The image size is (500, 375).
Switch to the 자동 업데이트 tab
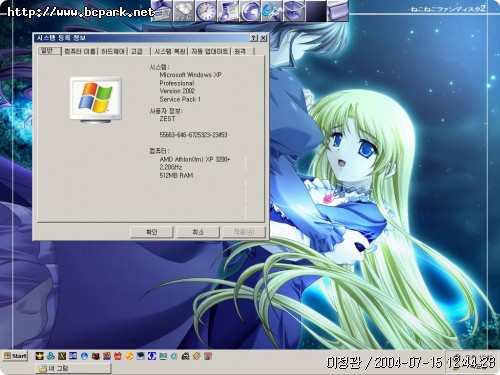pyautogui.click(x=210, y=51)
